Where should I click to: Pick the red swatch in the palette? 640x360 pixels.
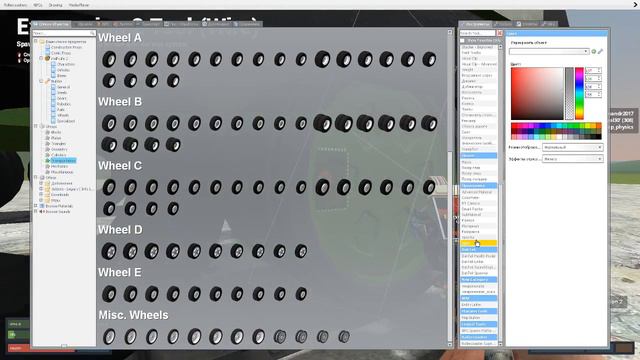click(x=514, y=126)
